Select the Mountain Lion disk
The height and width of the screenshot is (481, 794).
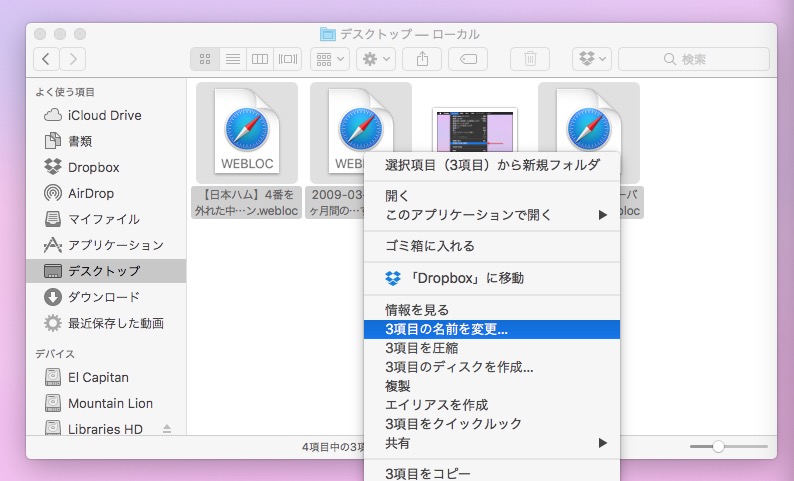click(x=106, y=403)
